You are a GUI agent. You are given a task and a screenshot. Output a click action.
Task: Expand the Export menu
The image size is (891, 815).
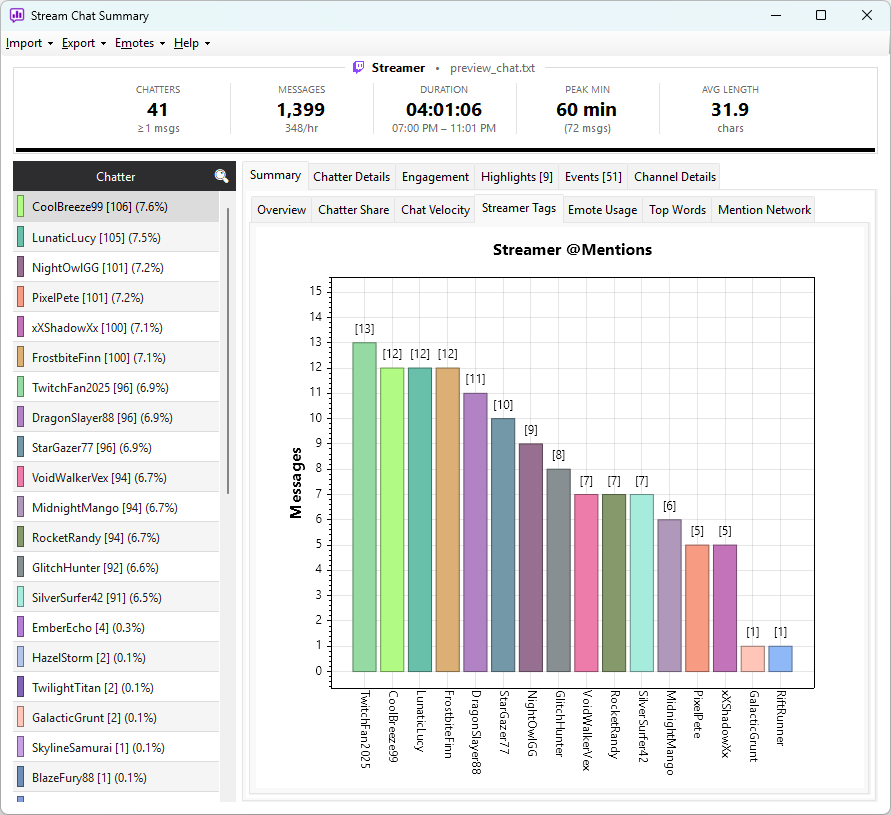pyautogui.click(x=84, y=43)
